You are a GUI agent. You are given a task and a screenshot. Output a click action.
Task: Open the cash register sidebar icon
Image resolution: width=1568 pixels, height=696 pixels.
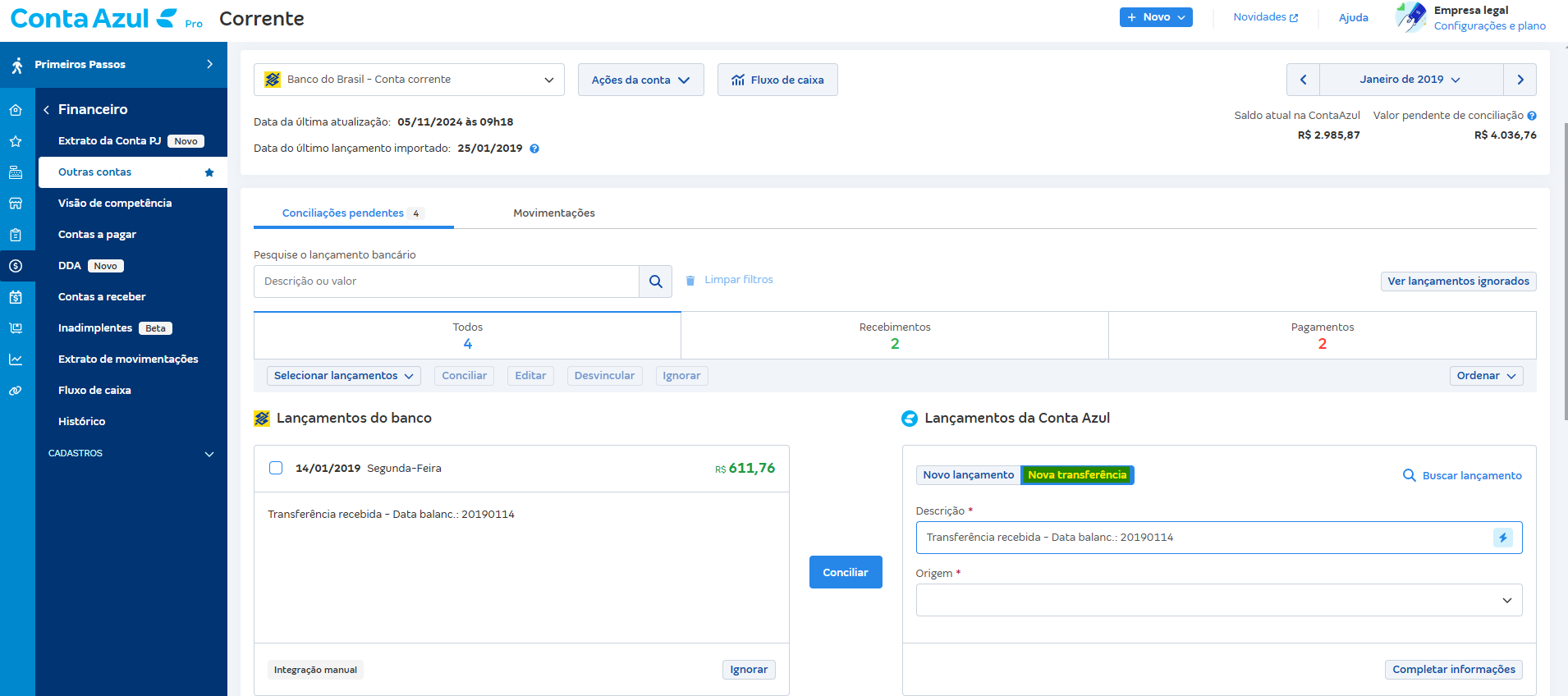pos(16,172)
